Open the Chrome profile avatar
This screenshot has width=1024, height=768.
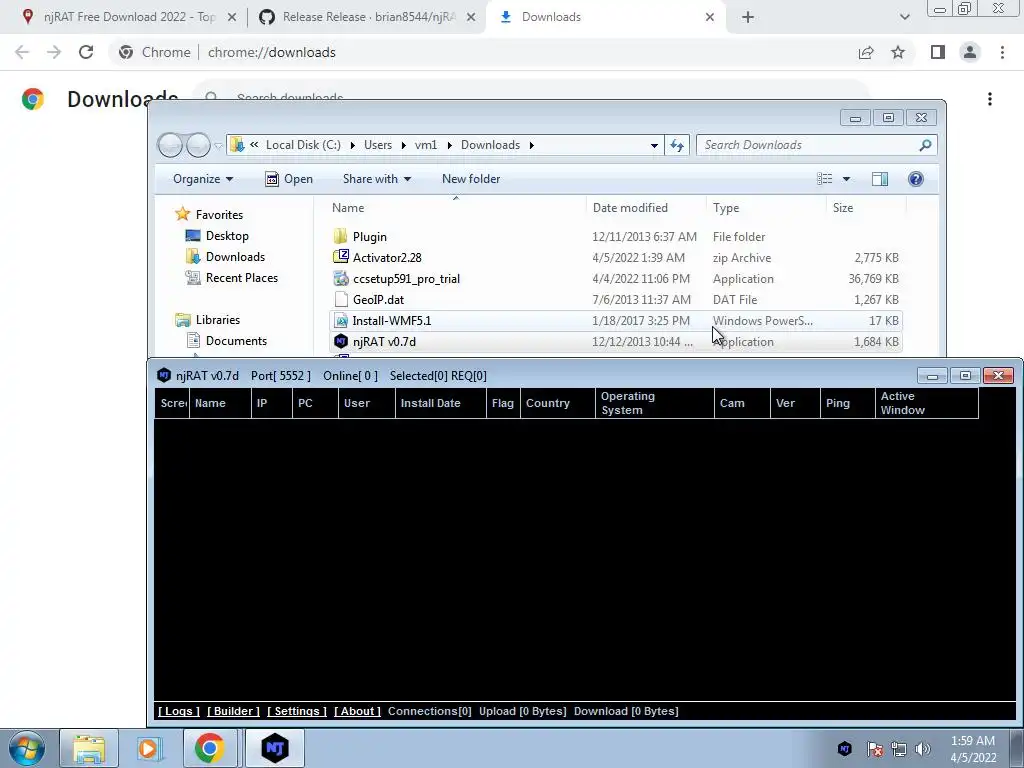click(x=970, y=52)
